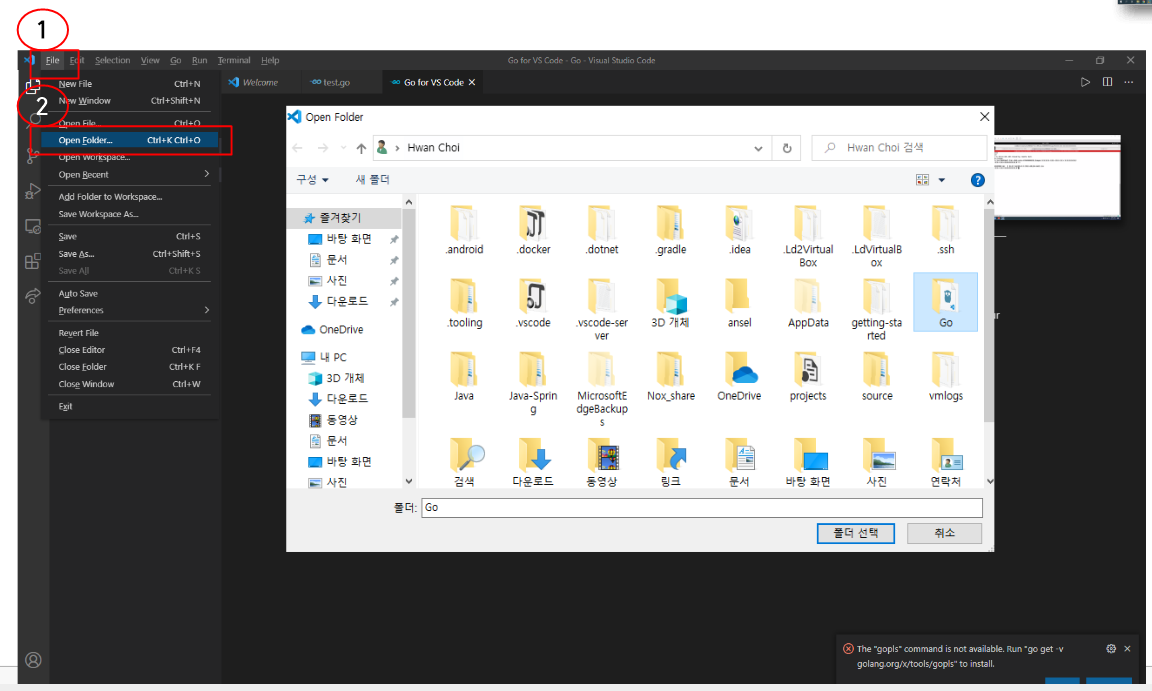Select the 연락처 folder icon
The height and width of the screenshot is (691, 1152).
click(x=946, y=455)
